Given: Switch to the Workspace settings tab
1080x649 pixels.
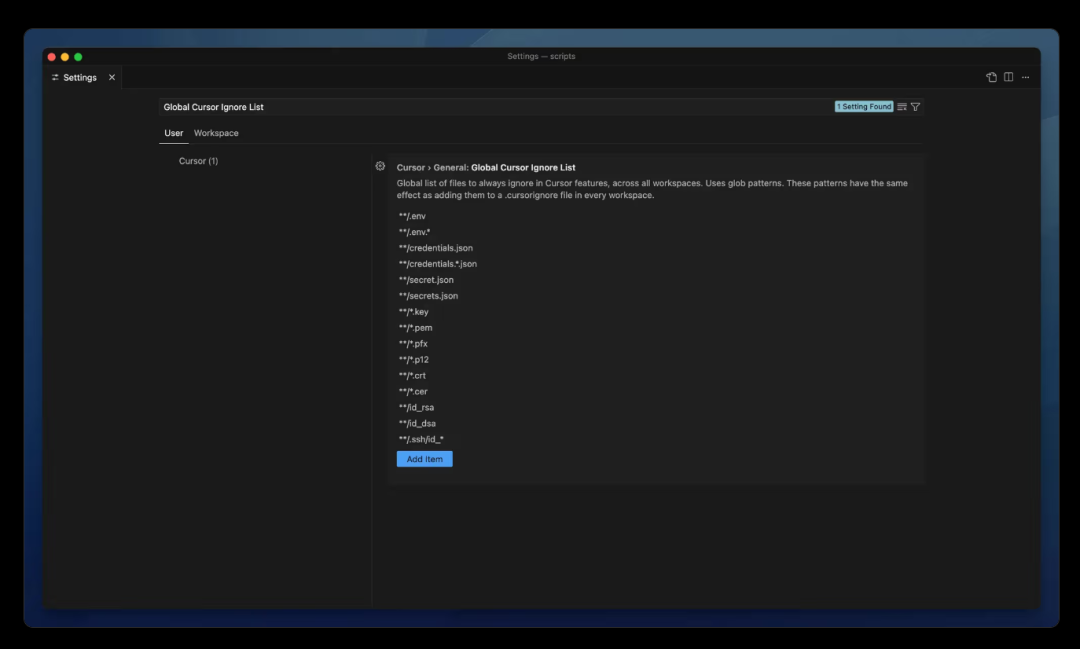Looking at the screenshot, I should [216, 133].
